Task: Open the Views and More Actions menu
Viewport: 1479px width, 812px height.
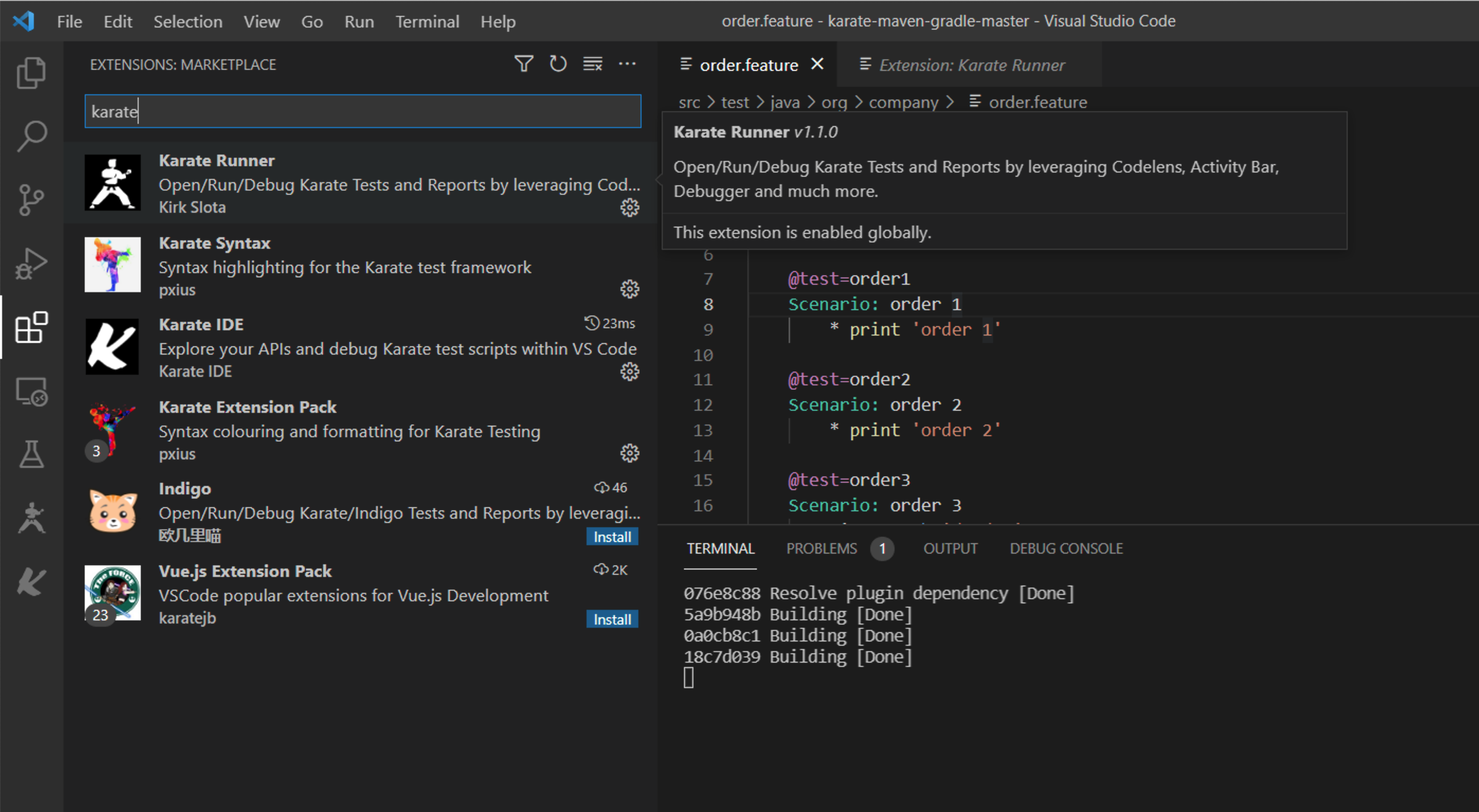Action: click(627, 64)
